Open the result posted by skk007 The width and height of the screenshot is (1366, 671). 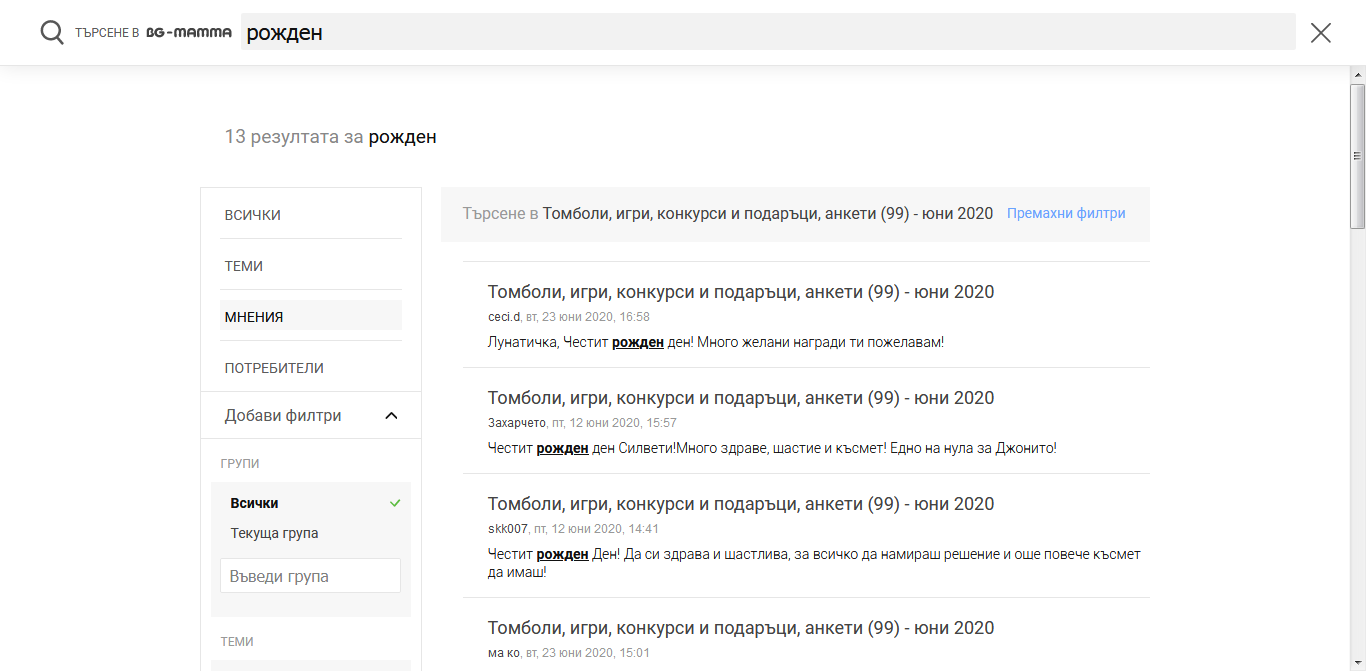tap(740, 504)
